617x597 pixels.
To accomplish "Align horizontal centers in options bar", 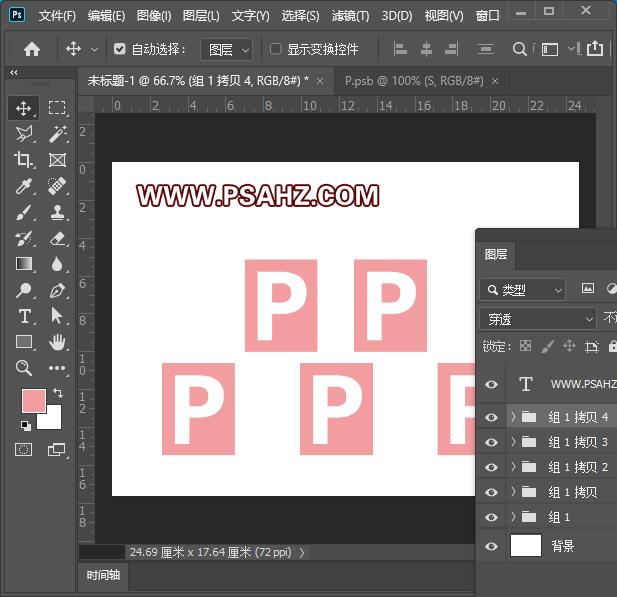I will point(426,49).
